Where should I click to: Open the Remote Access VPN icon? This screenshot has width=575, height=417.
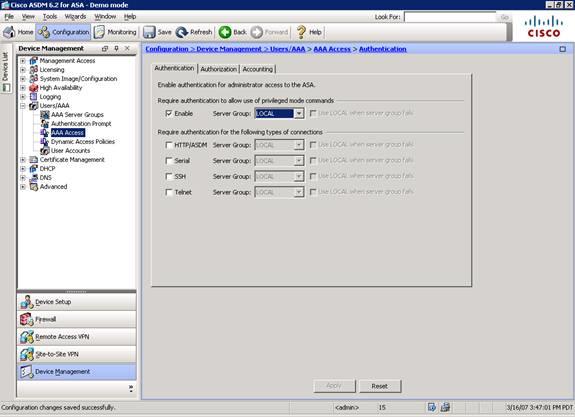coord(27,337)
